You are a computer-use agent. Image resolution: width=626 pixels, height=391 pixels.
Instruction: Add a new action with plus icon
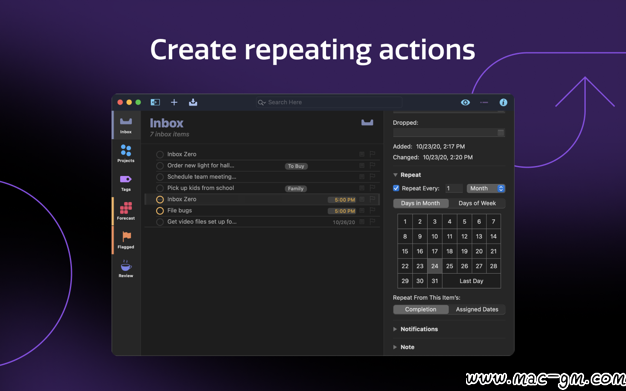pos(174,102)
